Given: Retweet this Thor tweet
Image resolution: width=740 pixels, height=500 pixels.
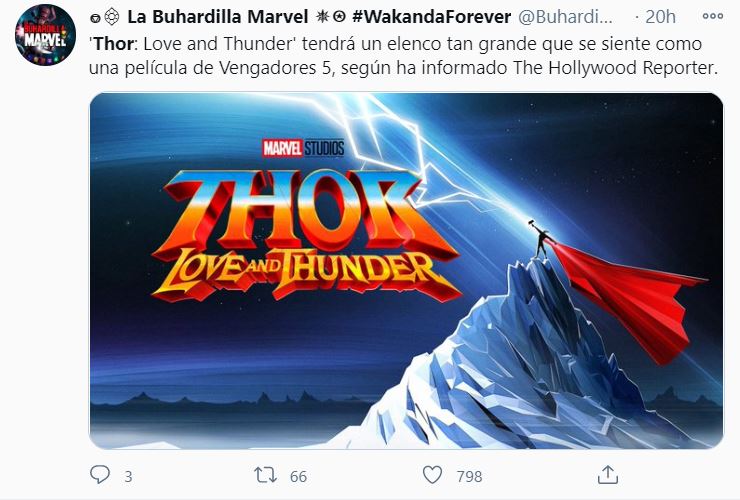Looking at the screenshot, I should (265, 475).
